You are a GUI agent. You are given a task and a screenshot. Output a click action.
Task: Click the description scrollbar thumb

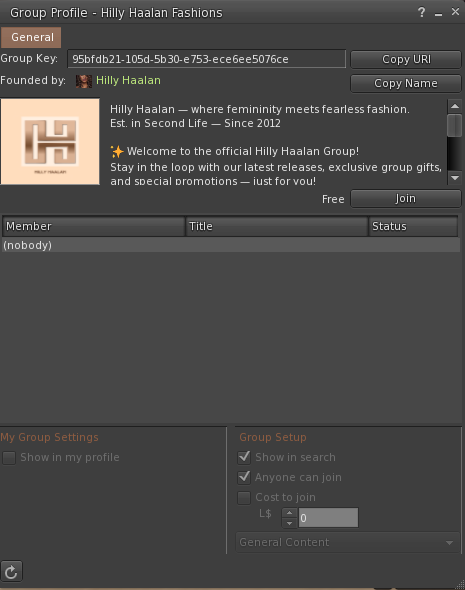(x=455, y=125)
